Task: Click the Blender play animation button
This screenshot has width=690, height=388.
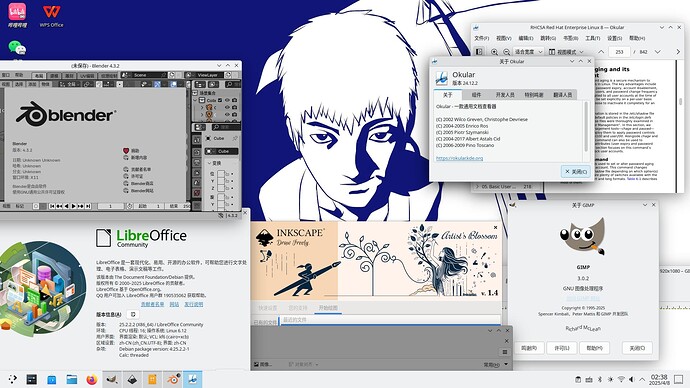Action: click(x=73, y=206)
